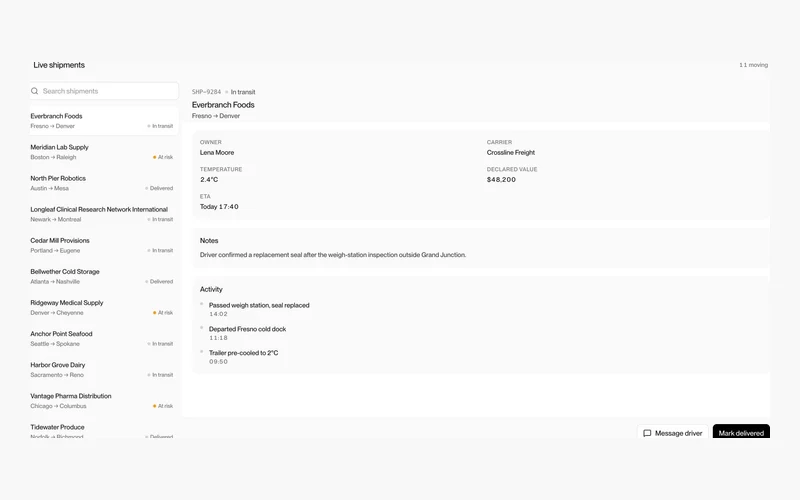Click the chat bubble icon on Message driver
Screen dimensions: 800x500
[647, 433]
